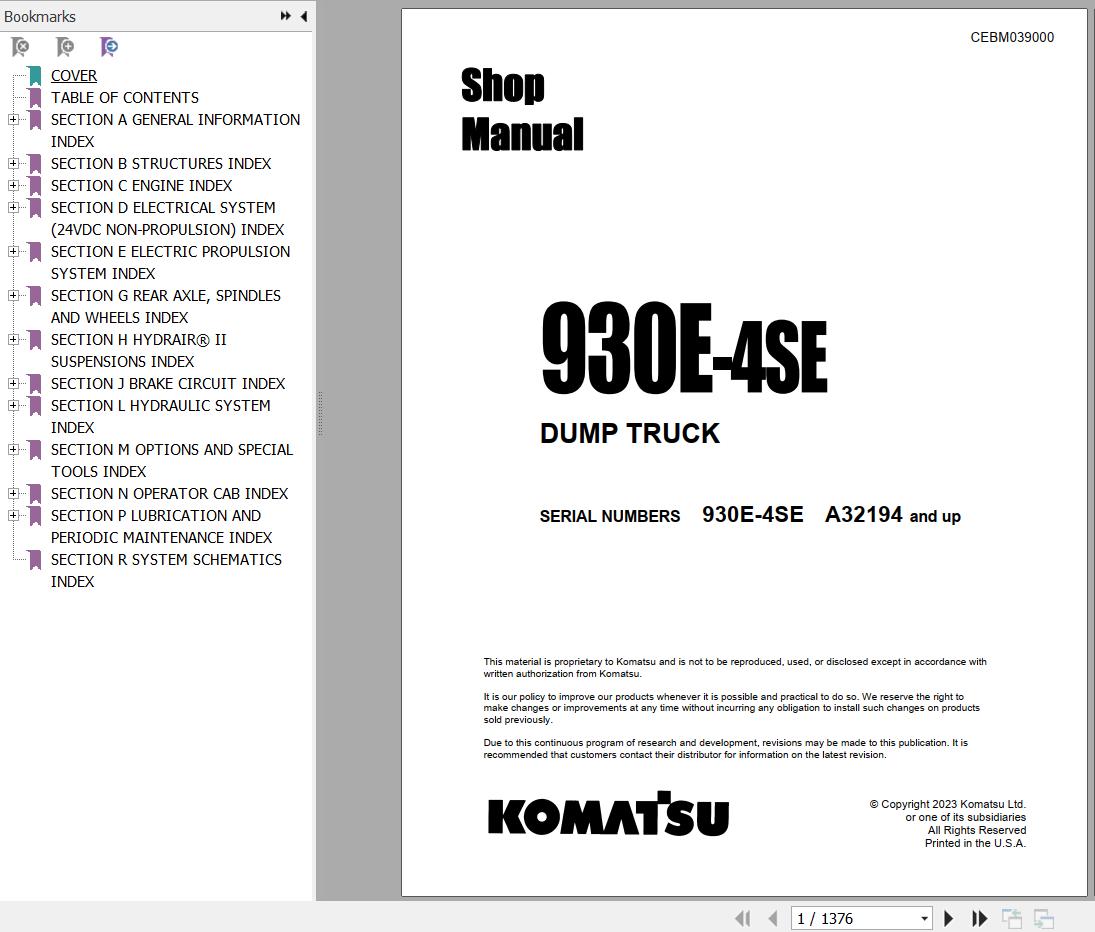This screenshot has height=932, width=1095.
Task: Click the Shop Manual heading on the page
Action: point(522,109)
